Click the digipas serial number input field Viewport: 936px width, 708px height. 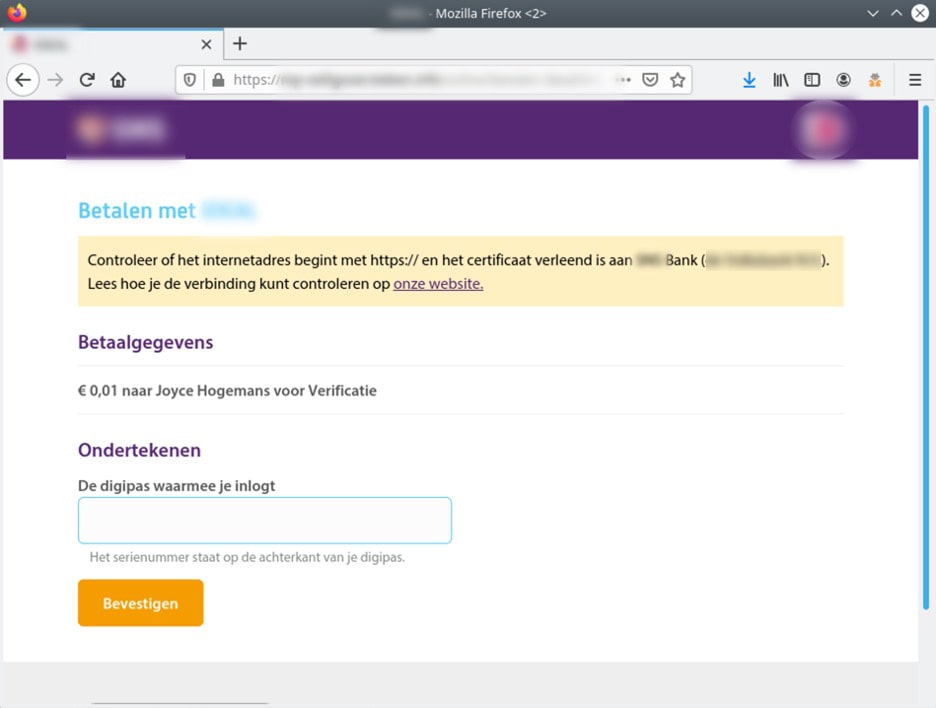point(264,520)
